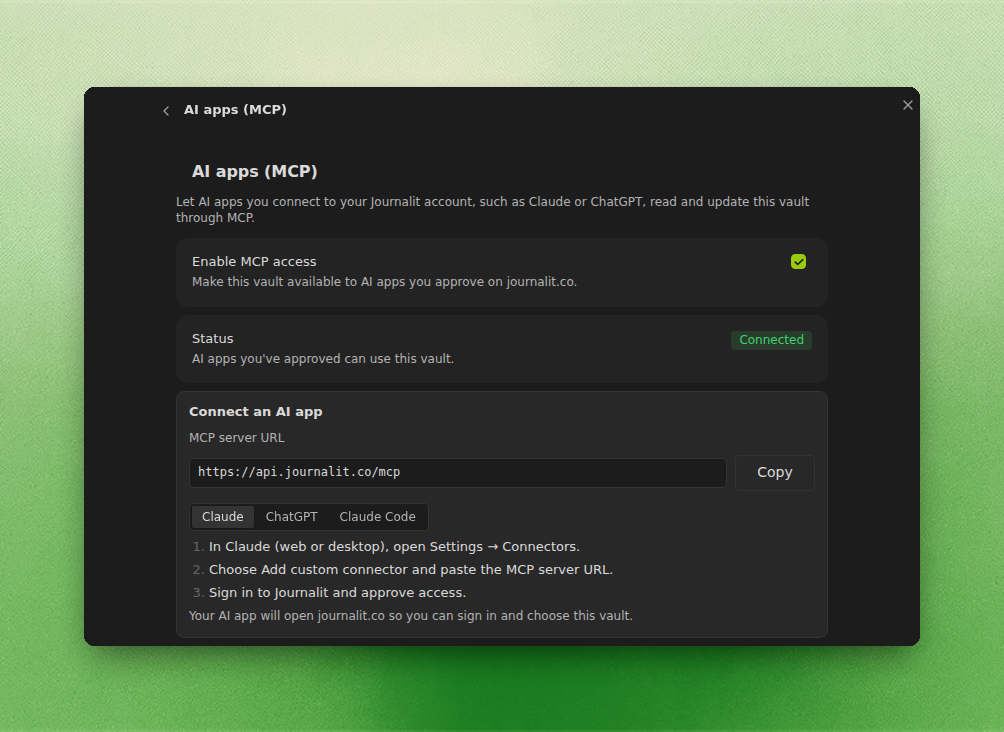Select the MCP server URL field
Screen dimensions: 1004x732
pyautogui.click(x=457, y=473)
